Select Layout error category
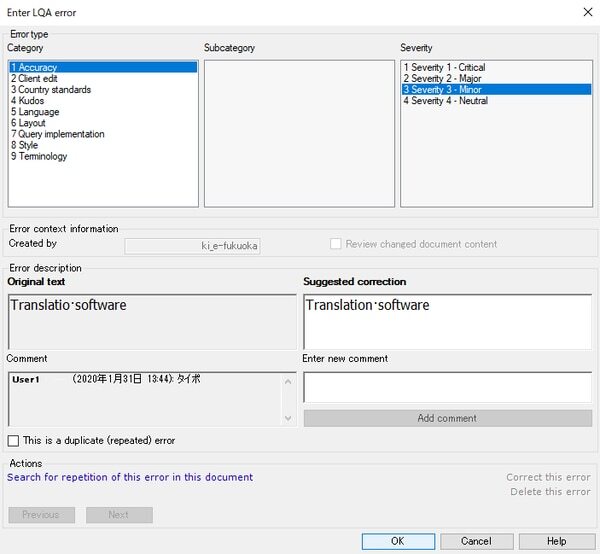The height and width of the screenshot is (554, 600). pos(33,123)
